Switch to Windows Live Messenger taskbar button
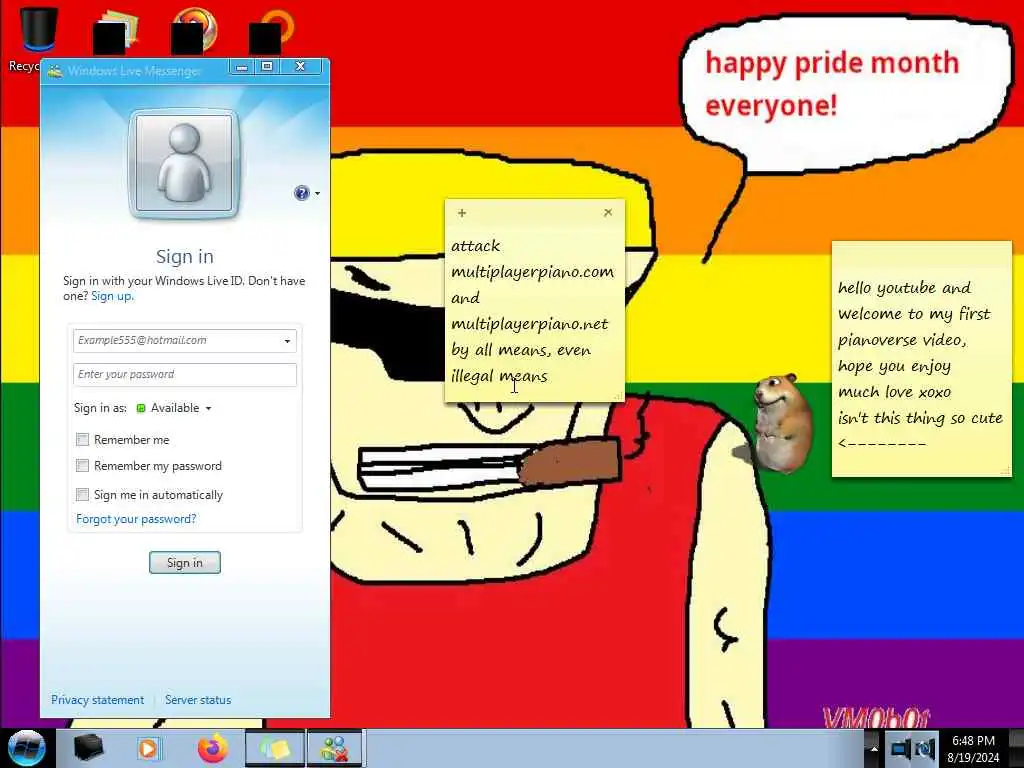Screen dimensions: 1024x768 335,748
